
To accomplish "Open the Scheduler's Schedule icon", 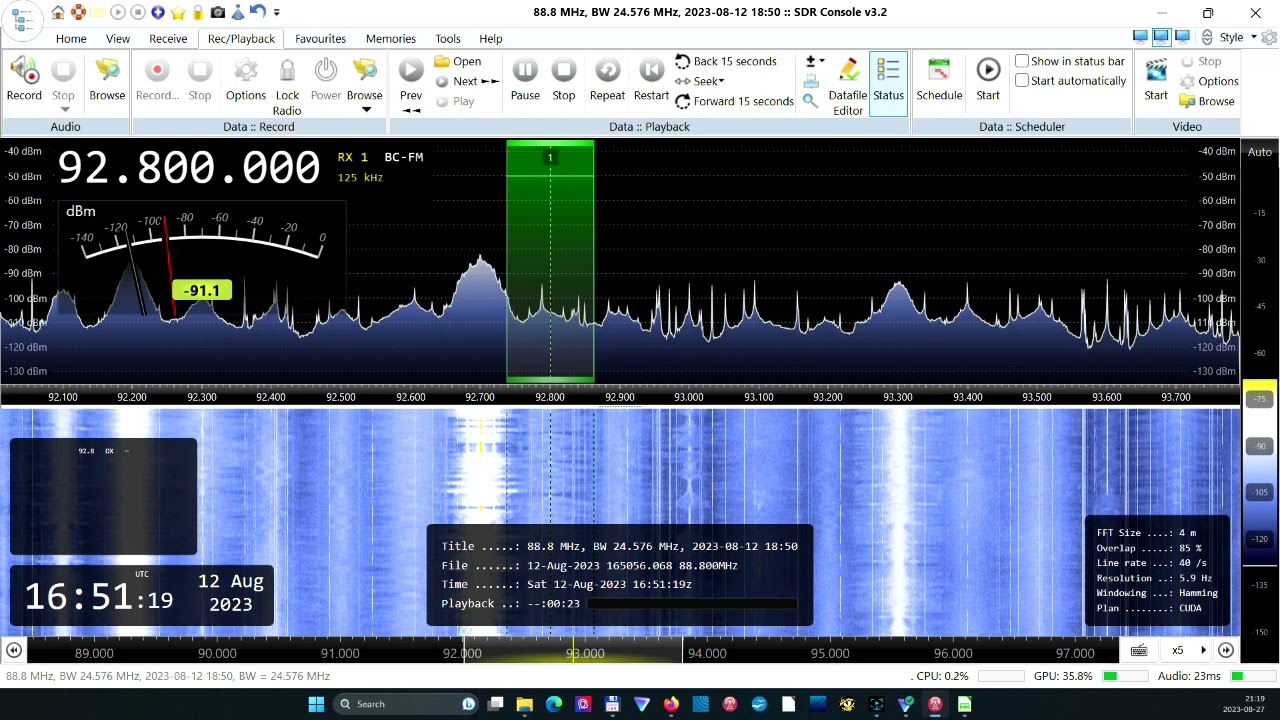I will click(939, 79).
